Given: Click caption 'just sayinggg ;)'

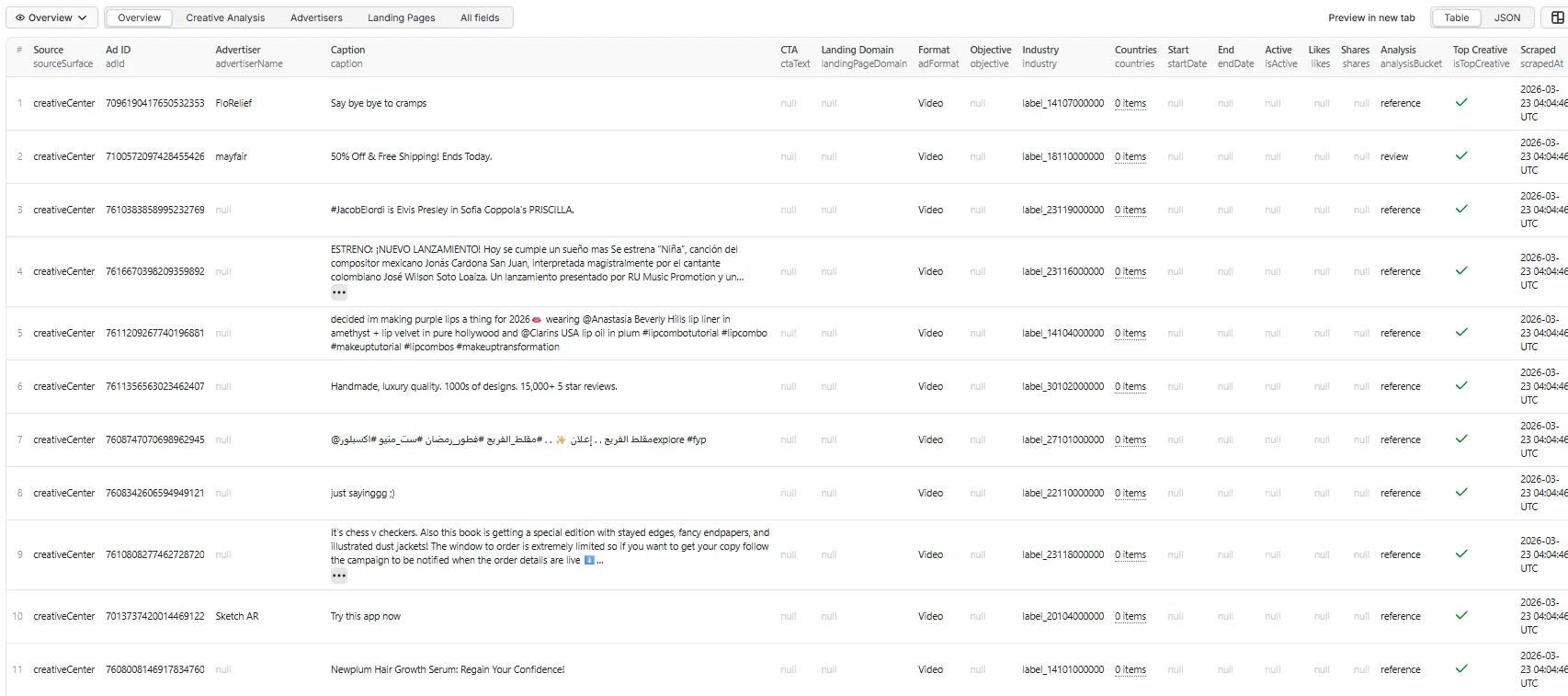Looking at the screenshot, I should [x=362, y=493].
